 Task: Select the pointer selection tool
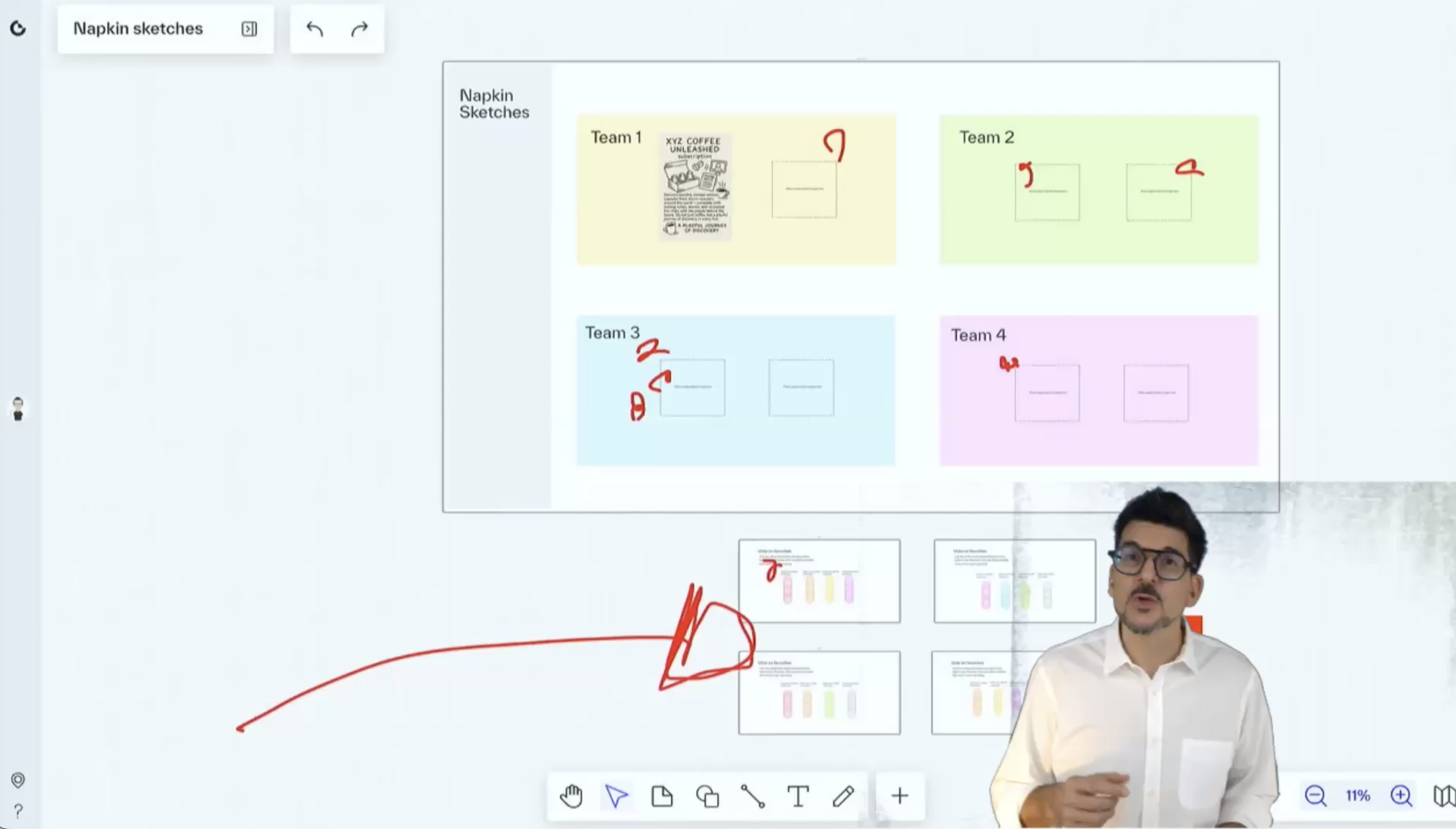(617, 796)
